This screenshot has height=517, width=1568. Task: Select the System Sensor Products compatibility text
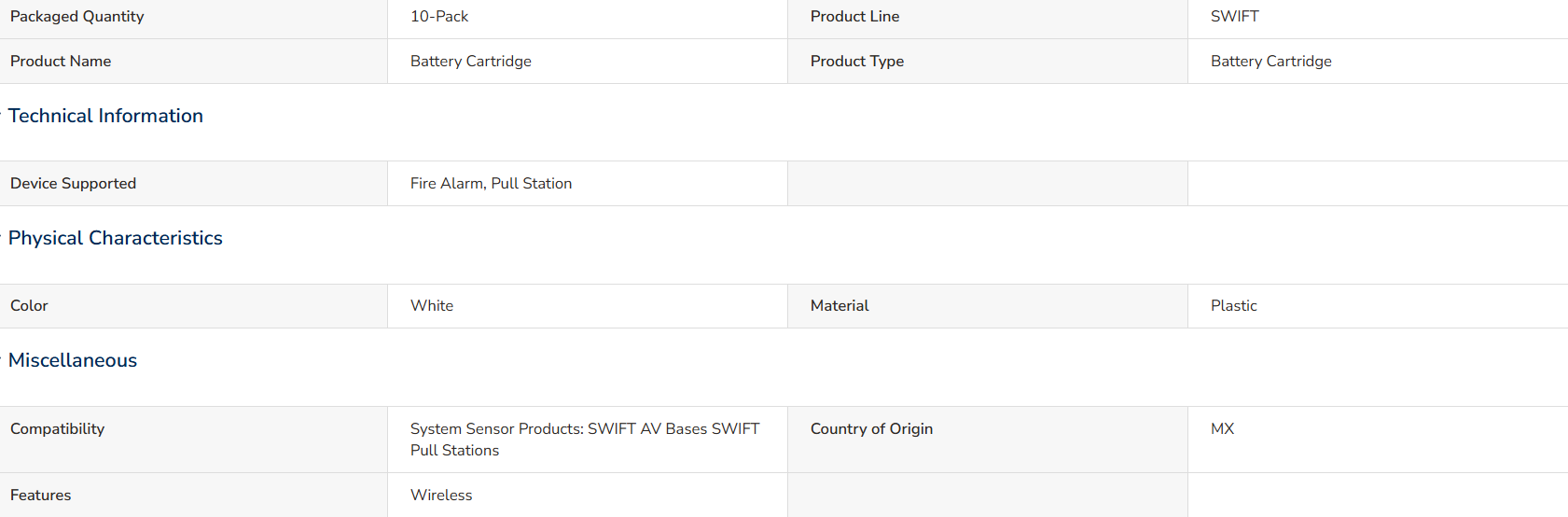click(585, 440)
